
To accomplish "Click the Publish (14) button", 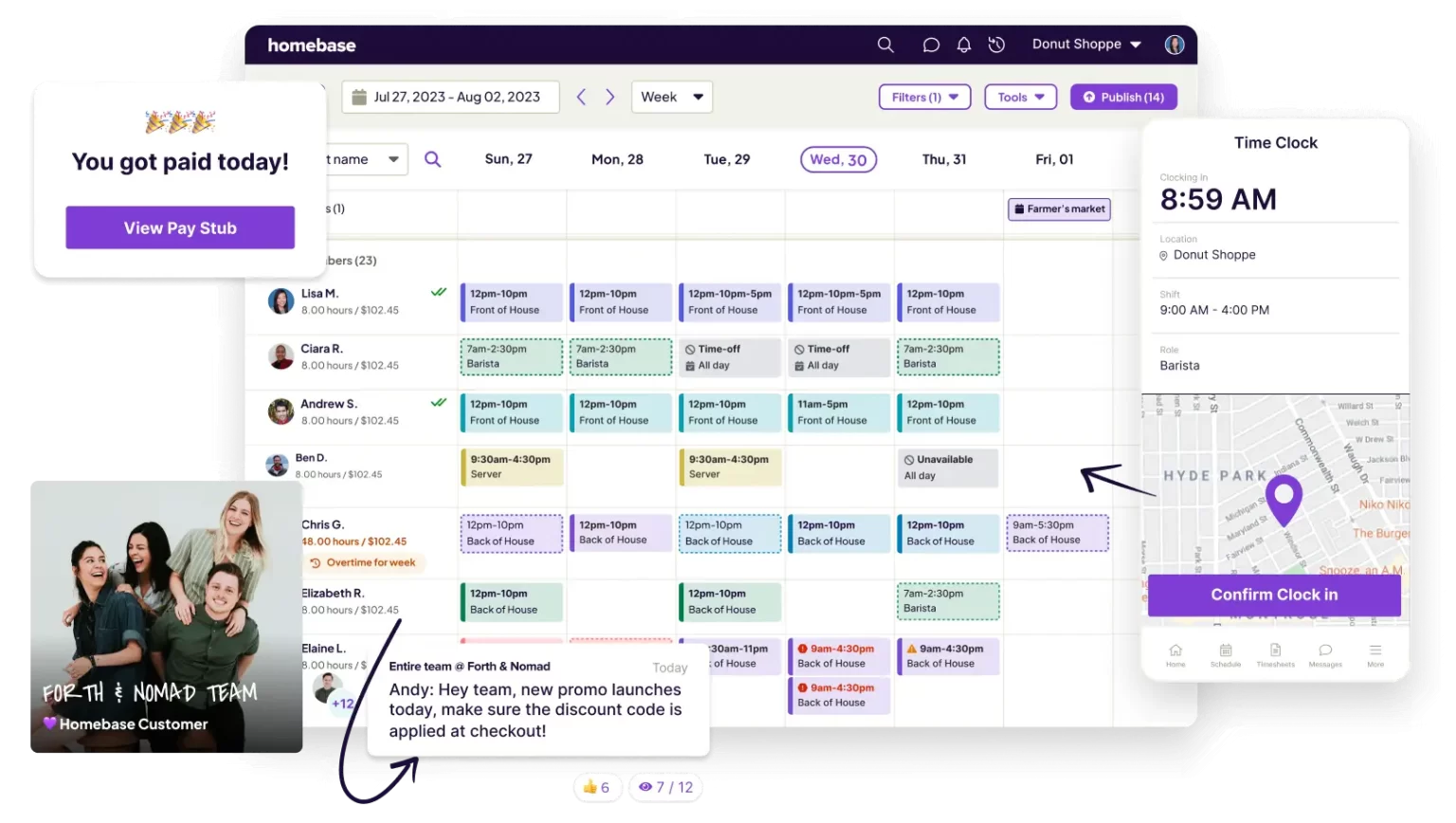I will [1124, 97].
